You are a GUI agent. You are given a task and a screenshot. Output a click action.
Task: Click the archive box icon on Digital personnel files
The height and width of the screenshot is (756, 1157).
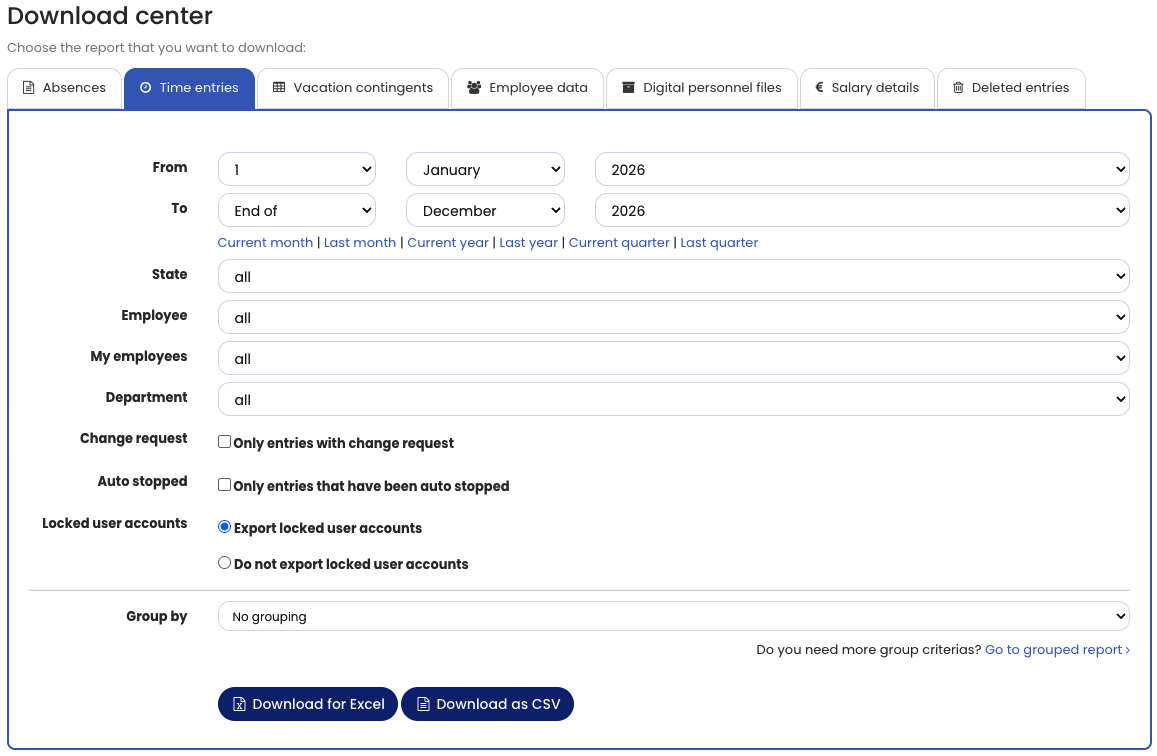(628, 88)
